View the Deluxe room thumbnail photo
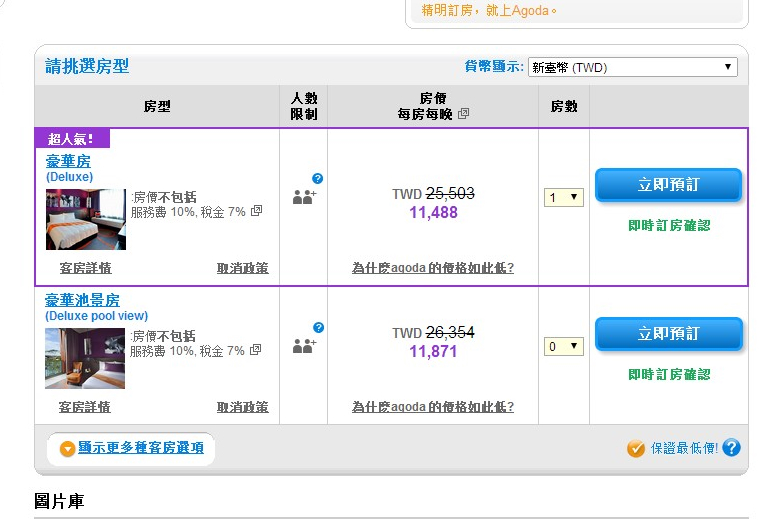781x523 pixels. pyautogui.click(x=86, y=219)
